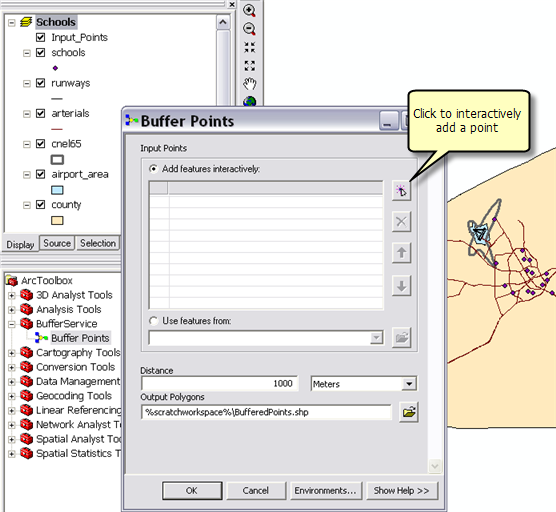
Task: Minimize the Buffer Points dialog
Action: [388, 121]
